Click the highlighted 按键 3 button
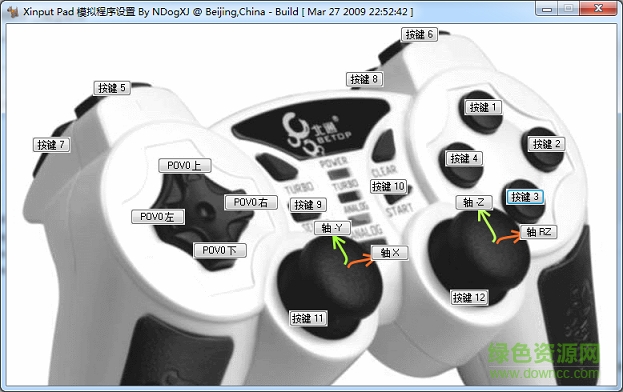 click(524, 197)
